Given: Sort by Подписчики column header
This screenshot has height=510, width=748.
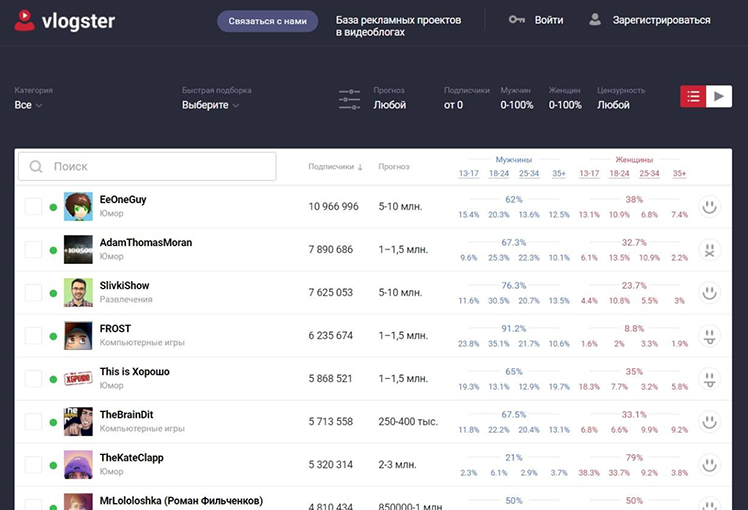Looking at the screenshot, I should pos(331,167).
